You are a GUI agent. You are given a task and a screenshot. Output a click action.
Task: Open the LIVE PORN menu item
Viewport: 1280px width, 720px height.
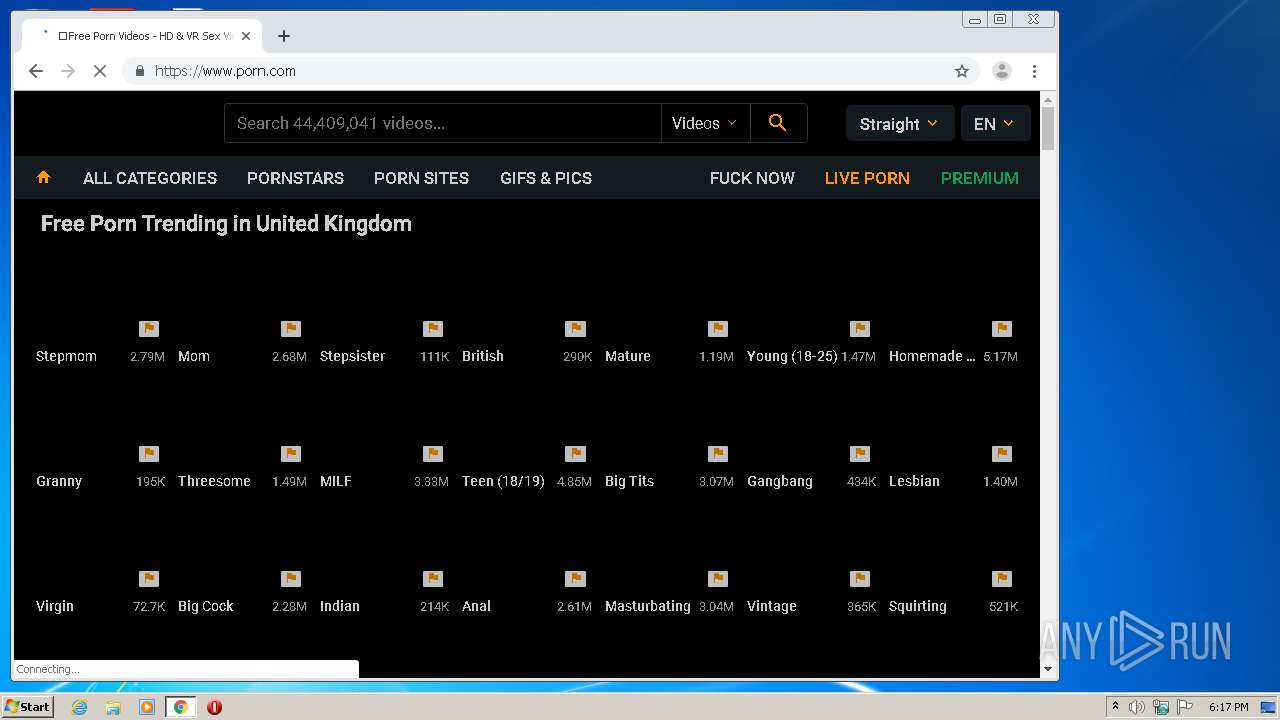pos(867,178)
